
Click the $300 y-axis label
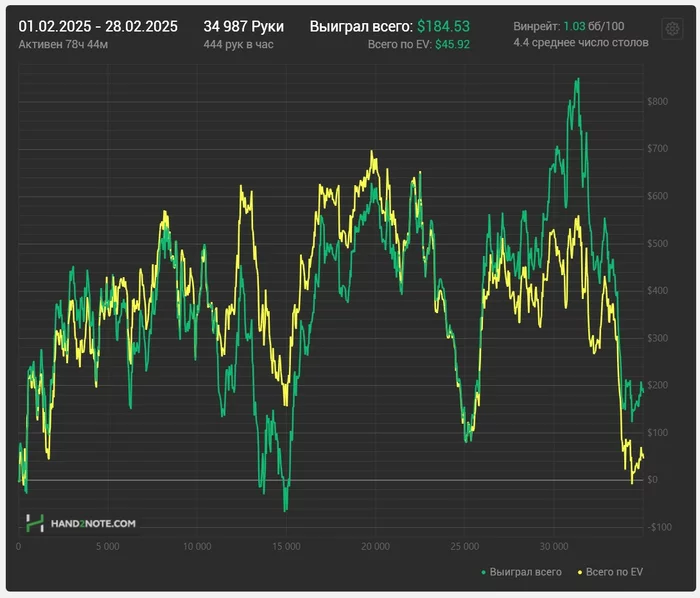coord(658,338)
